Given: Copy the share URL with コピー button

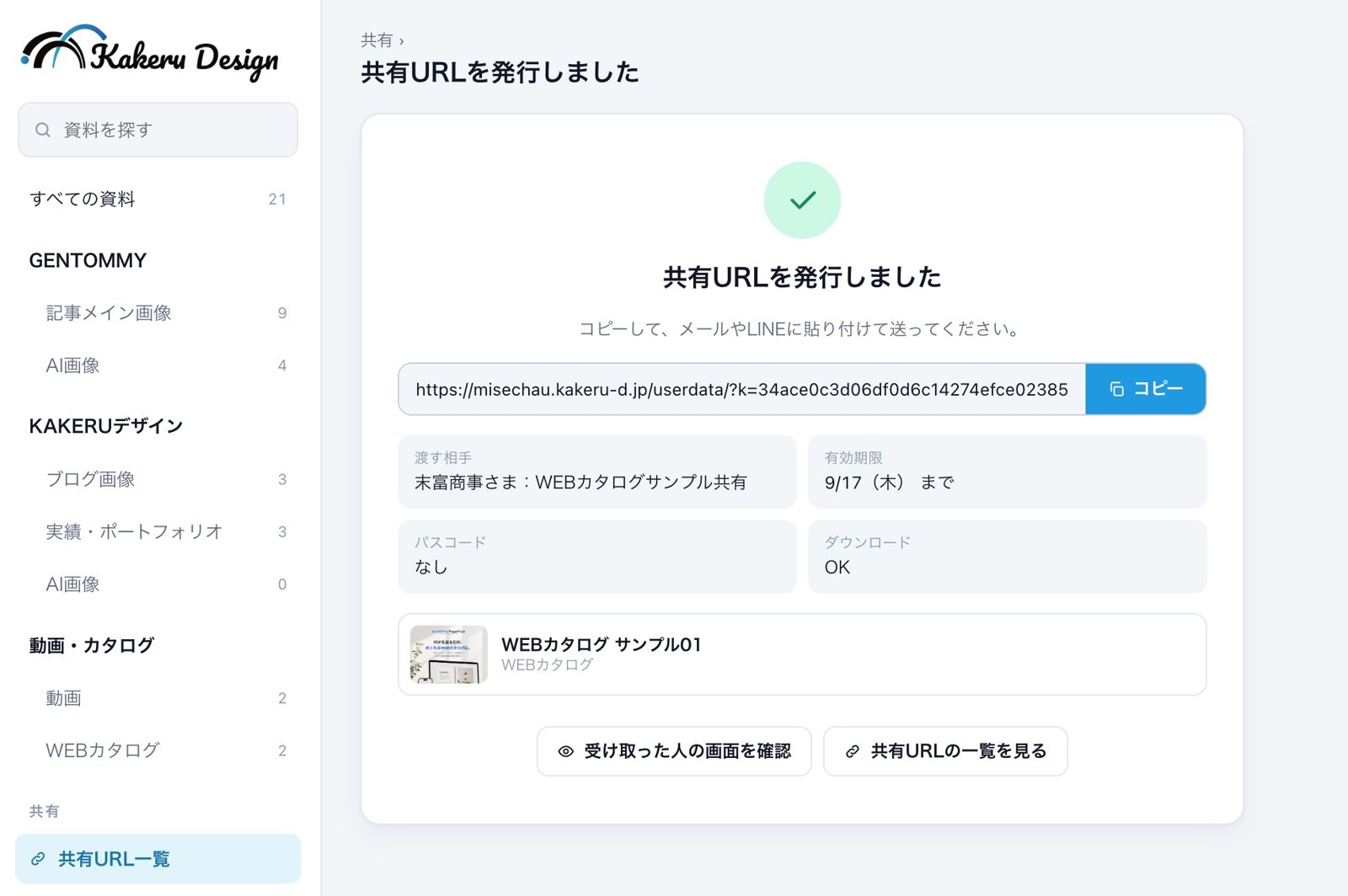Looking at the screenshot, I should coord(1146,389).
